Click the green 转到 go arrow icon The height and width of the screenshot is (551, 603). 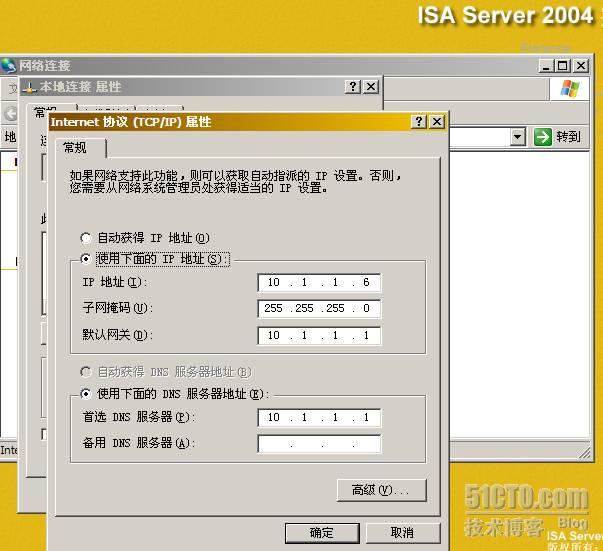click(x=543, y=137)
